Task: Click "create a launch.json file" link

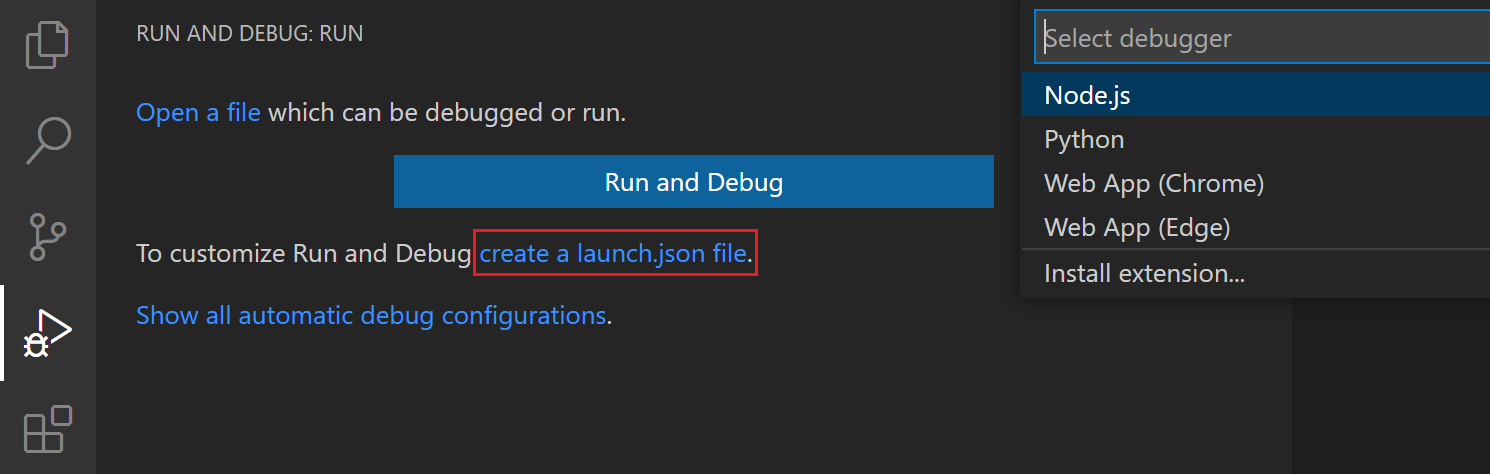Action: [613, 254]
